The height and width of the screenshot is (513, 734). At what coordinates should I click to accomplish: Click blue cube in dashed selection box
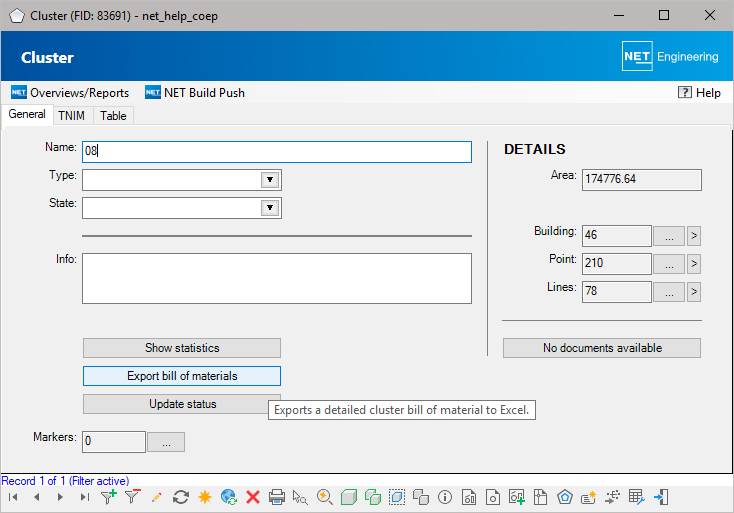tap(397, 497)
